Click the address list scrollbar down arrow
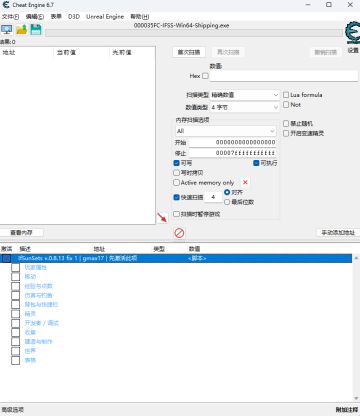360x416 pixels. [x=356, y=398]
